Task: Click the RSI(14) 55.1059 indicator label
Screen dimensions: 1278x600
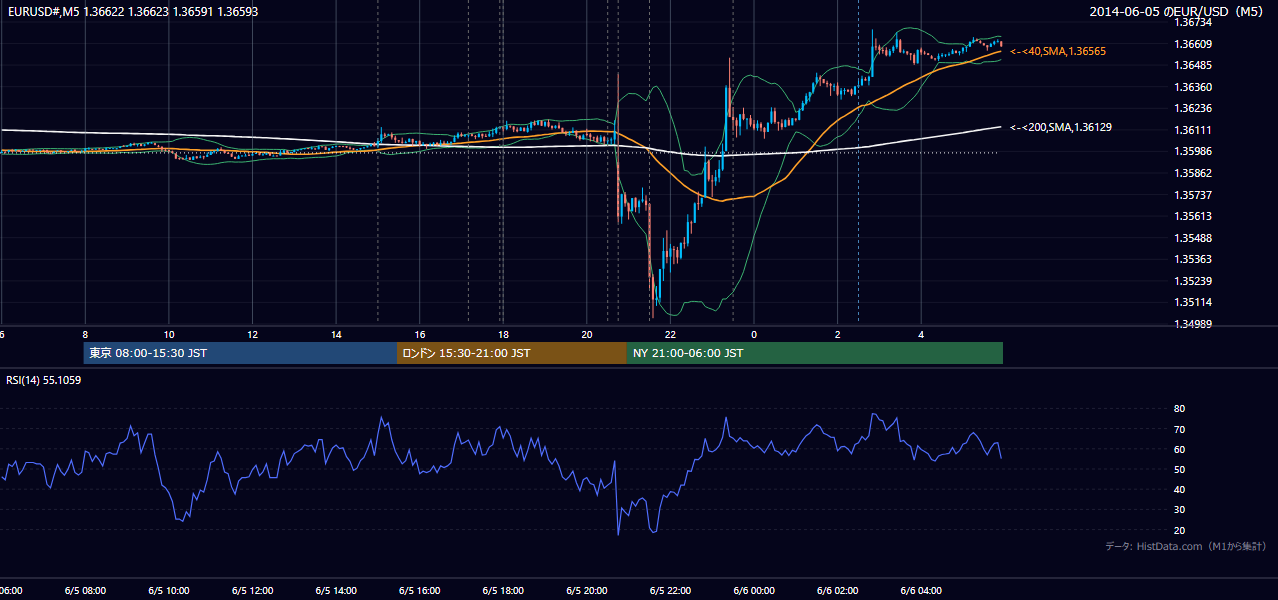Action: [43, 380]
